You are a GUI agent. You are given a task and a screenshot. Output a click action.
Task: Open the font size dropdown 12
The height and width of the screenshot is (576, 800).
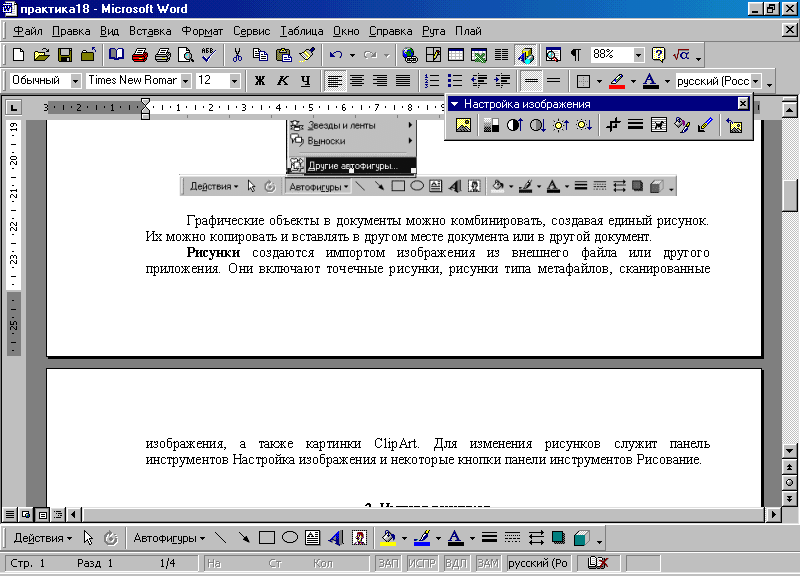tap(234, 81)
